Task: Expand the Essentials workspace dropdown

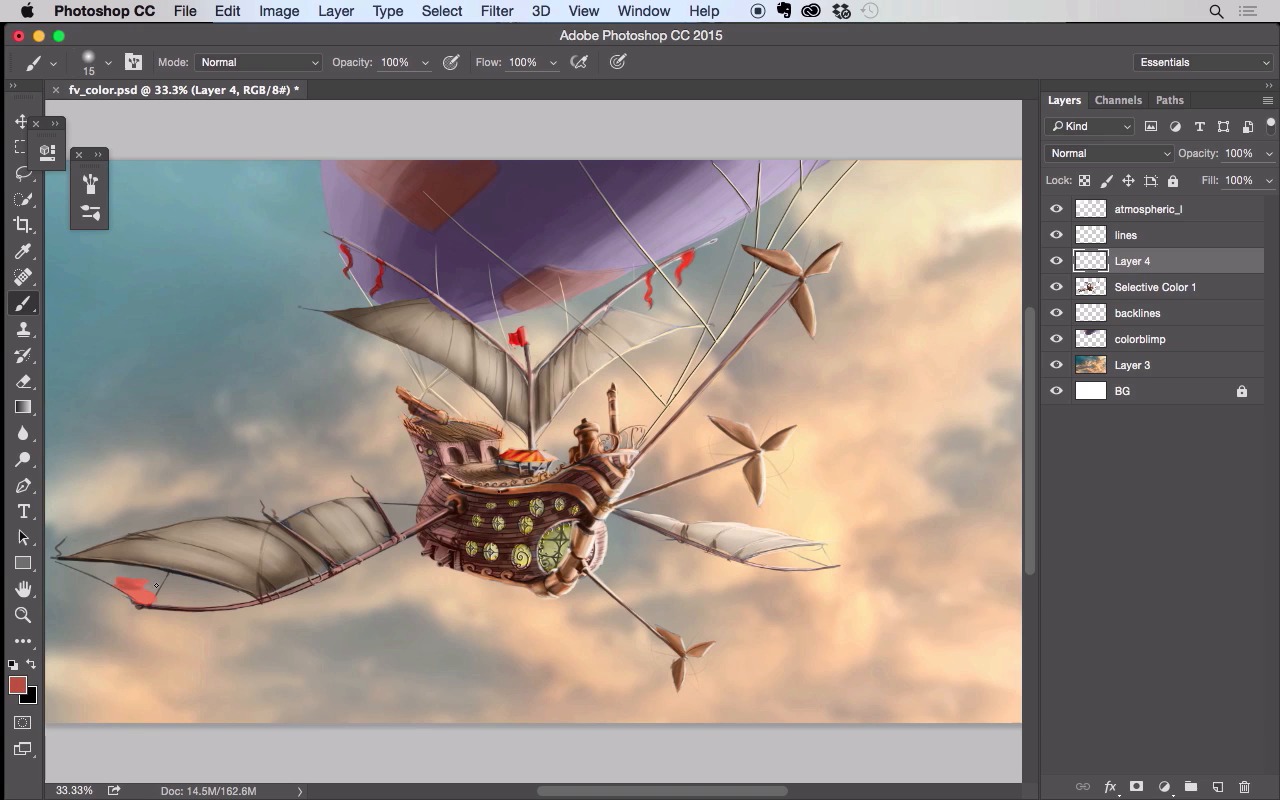Action: tap(1203, 62)
